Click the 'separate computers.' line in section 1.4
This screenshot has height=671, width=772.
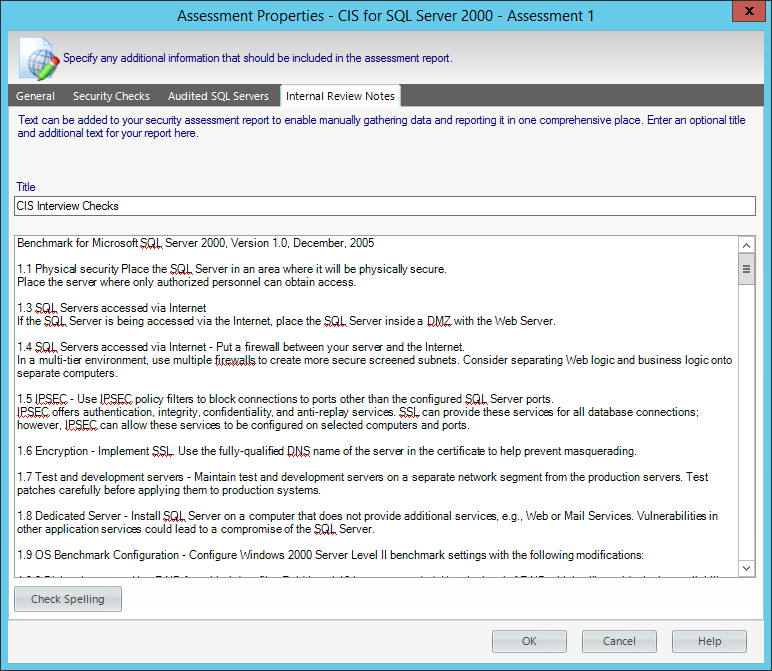67,373
